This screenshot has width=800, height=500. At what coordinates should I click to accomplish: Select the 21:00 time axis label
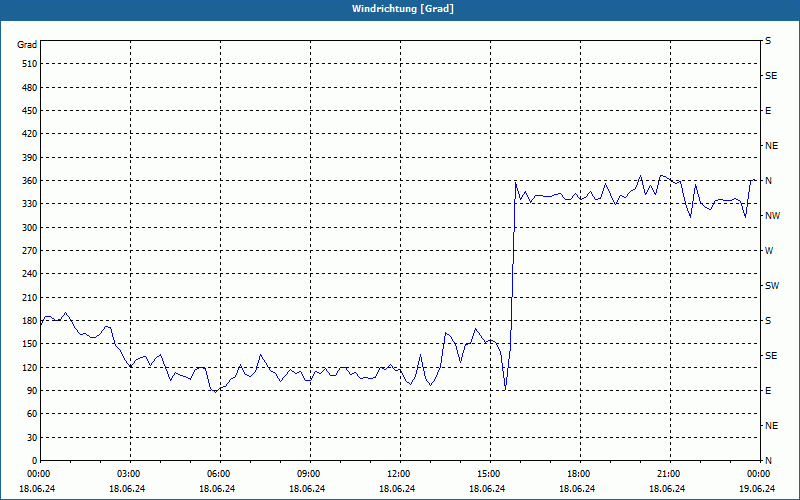[x=670, y=474]
